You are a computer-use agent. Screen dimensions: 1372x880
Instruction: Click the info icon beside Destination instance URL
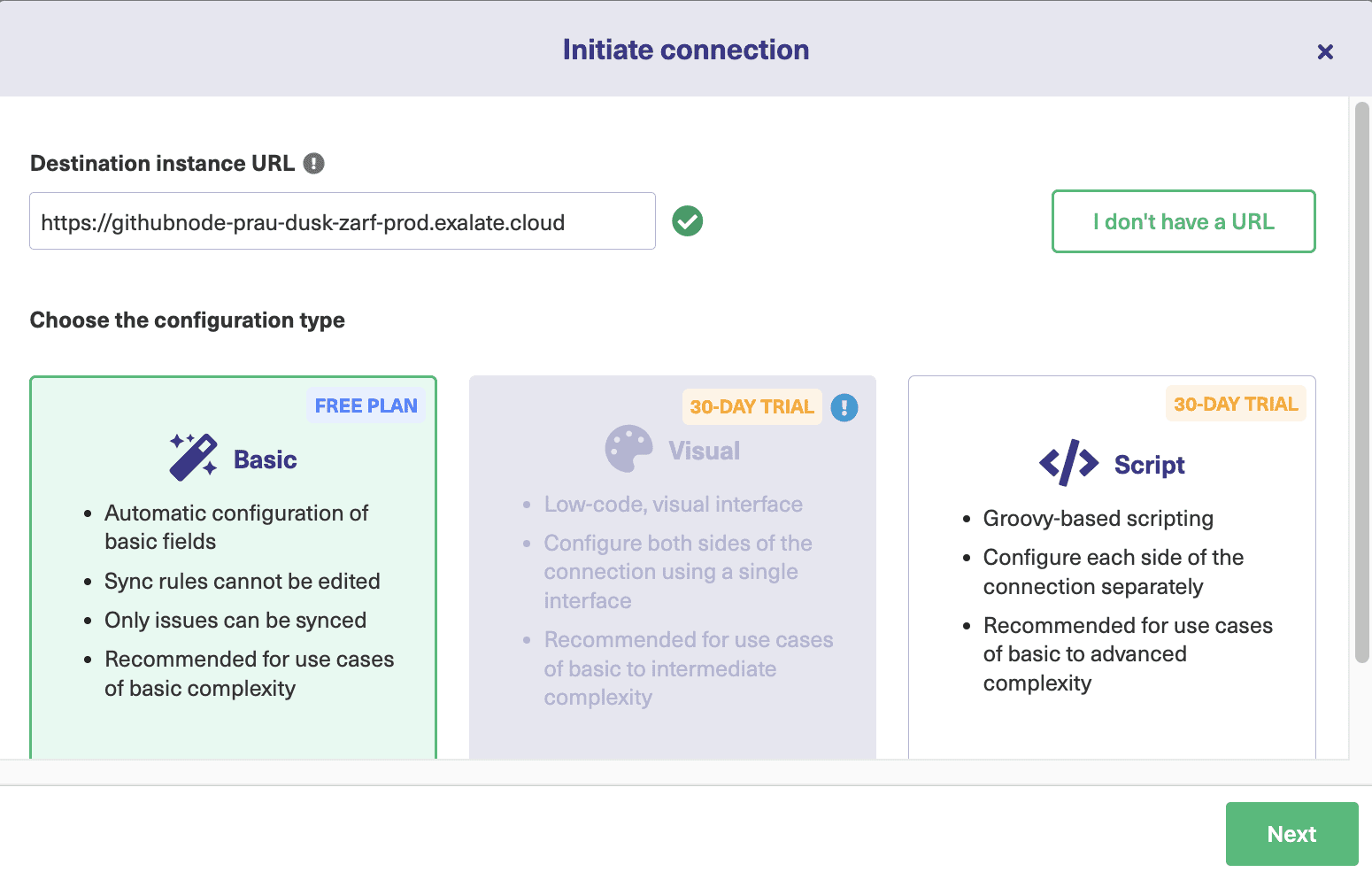click(x=313, y=164)
